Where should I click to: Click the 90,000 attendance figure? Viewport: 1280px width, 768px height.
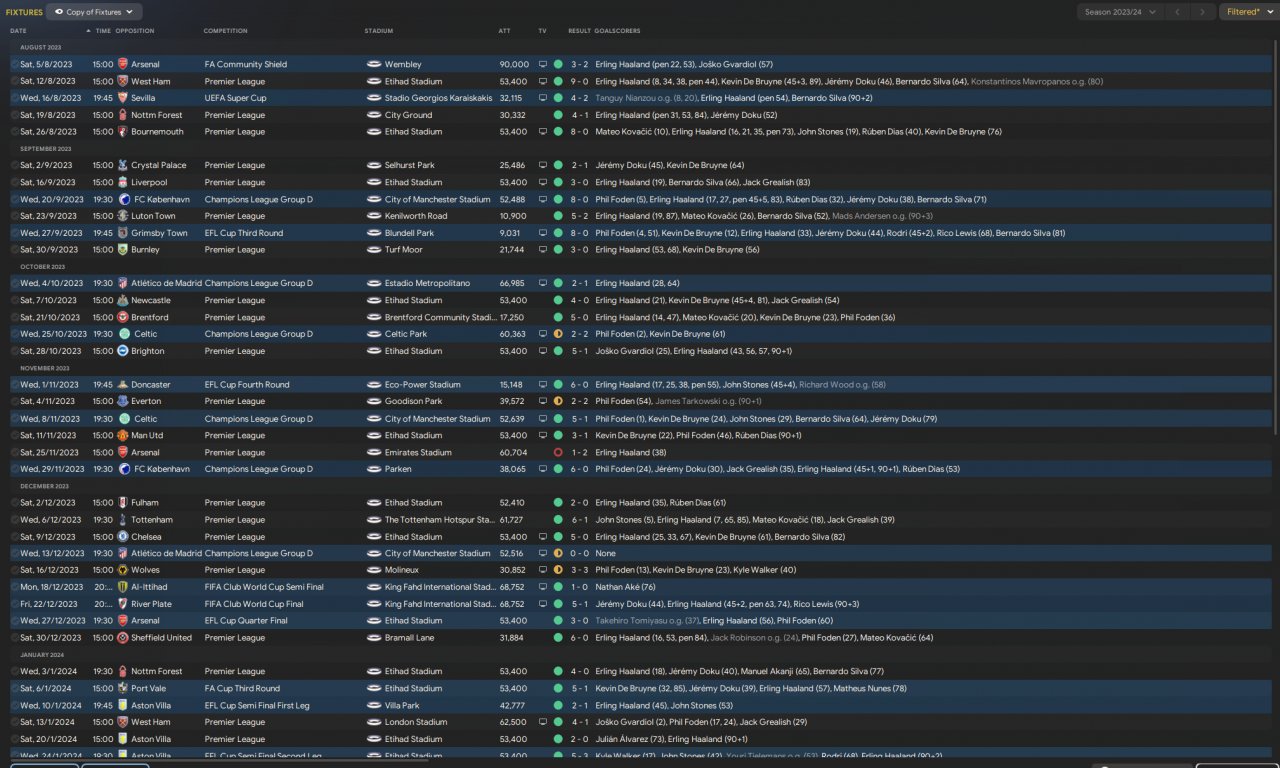click(514, 65)
